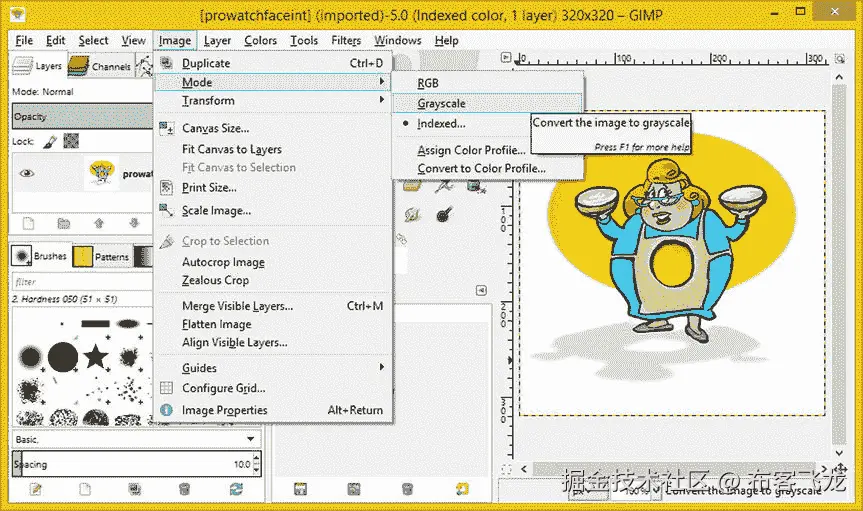Click the edit brush icon
This screenshot has width=863, height=511.
[36, 489]
